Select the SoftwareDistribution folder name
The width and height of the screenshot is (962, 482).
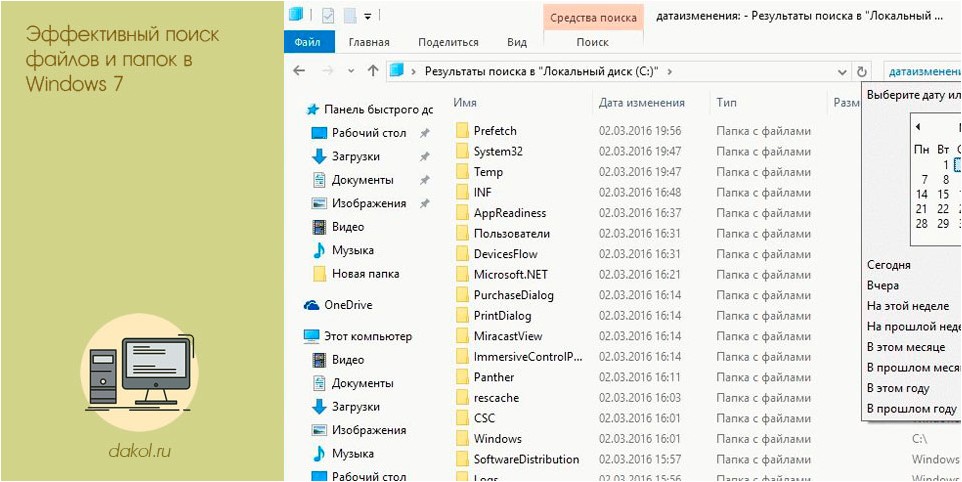point(526,459)
